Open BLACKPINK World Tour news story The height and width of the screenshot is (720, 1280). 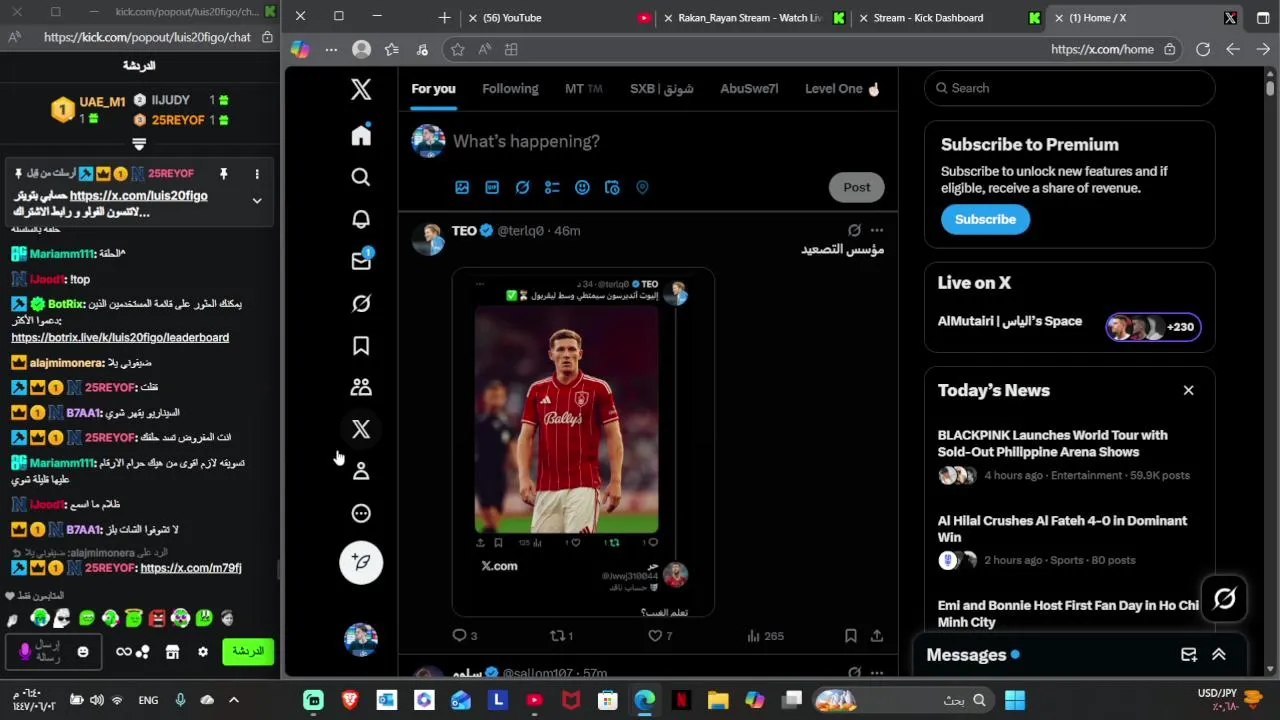pos(1052,443)
